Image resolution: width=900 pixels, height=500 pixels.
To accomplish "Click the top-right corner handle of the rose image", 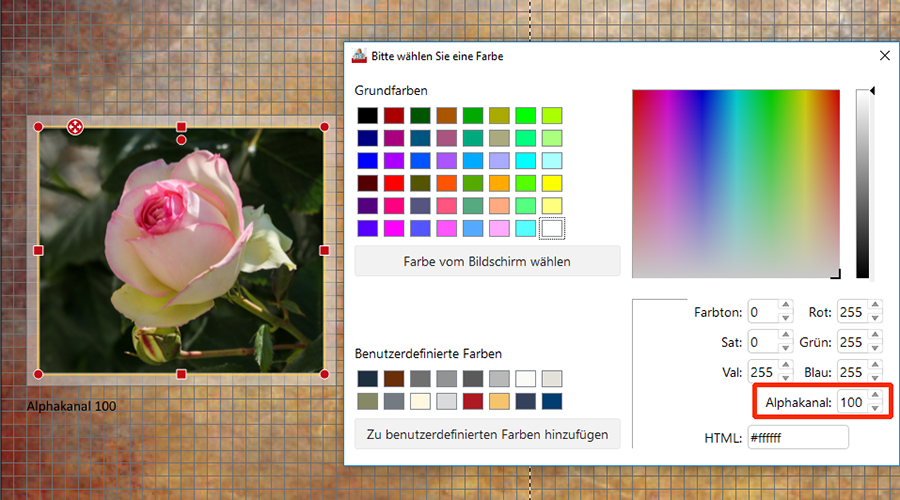I will (x=324, y=127).
